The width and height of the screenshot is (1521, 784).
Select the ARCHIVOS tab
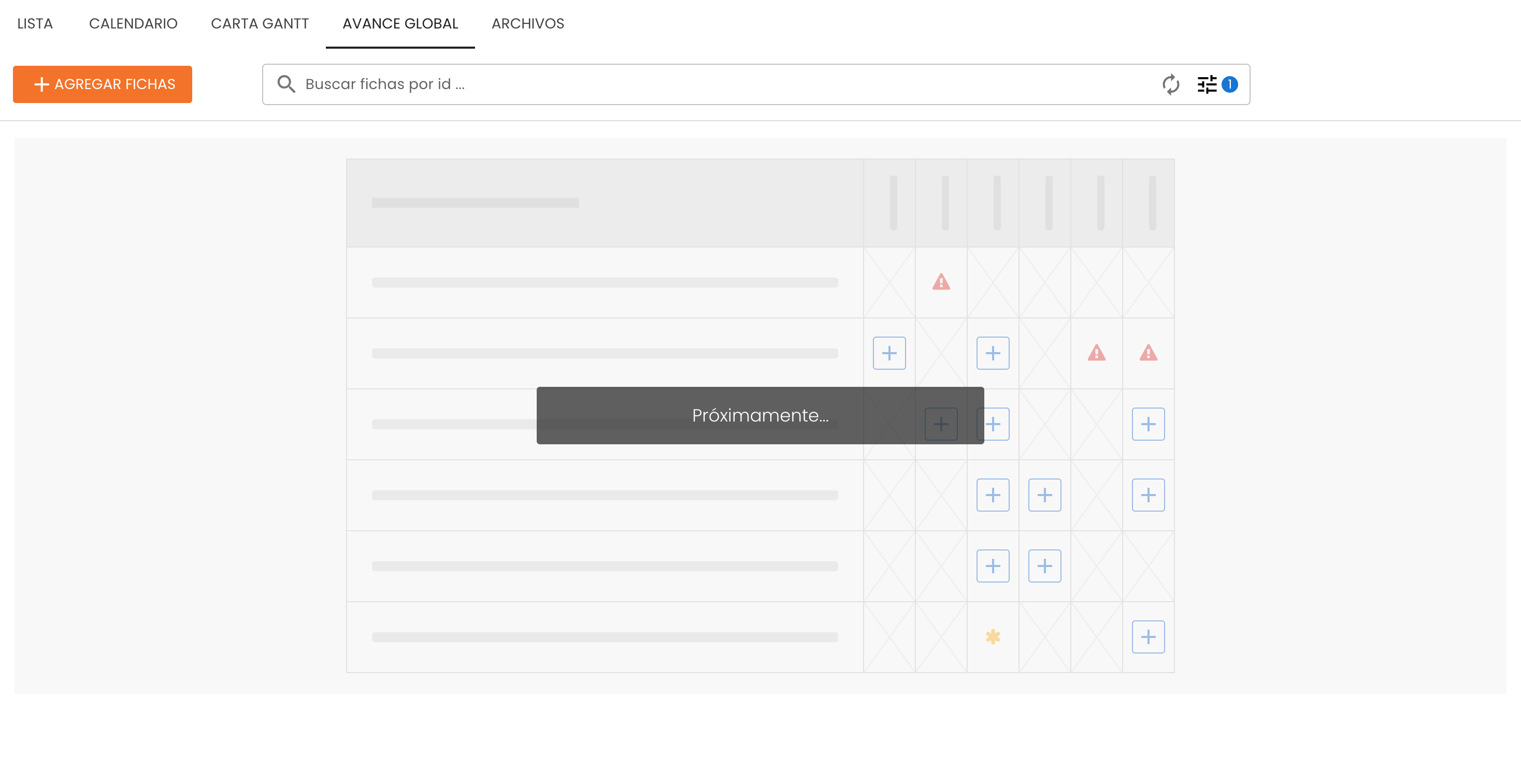528,24
